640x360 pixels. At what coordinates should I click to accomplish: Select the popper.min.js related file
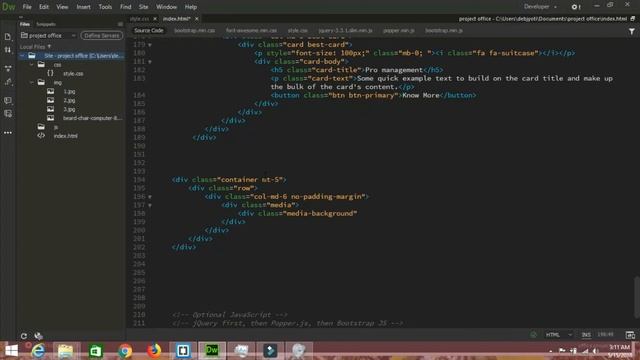398,31
